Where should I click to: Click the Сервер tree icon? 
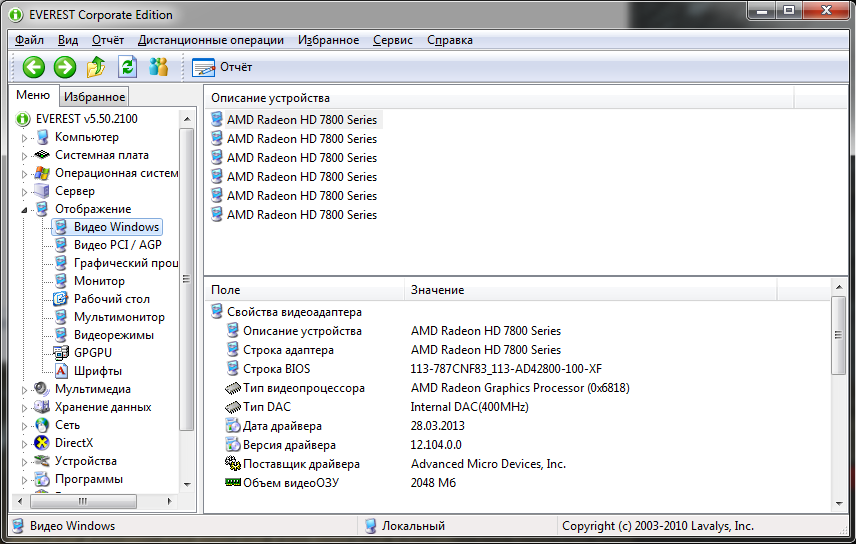[x=41, y=191]
